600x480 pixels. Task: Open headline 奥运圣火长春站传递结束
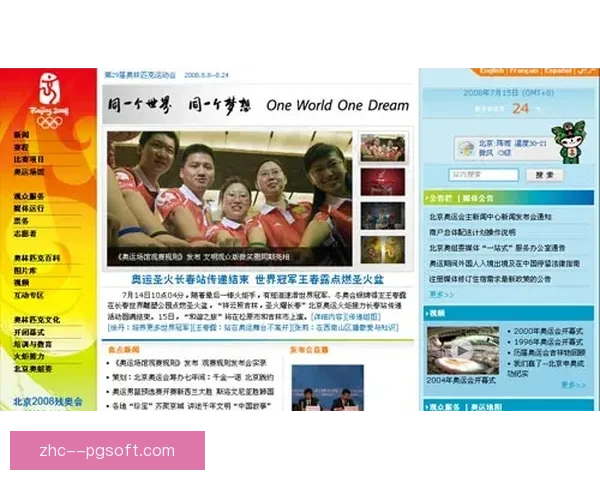click(190, 279)
